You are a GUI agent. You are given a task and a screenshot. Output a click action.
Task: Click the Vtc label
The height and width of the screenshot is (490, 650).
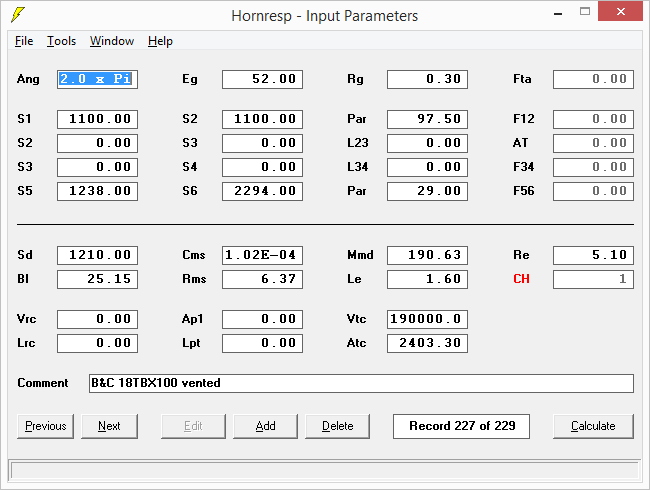pyautogui.click(x=357, y=319)
